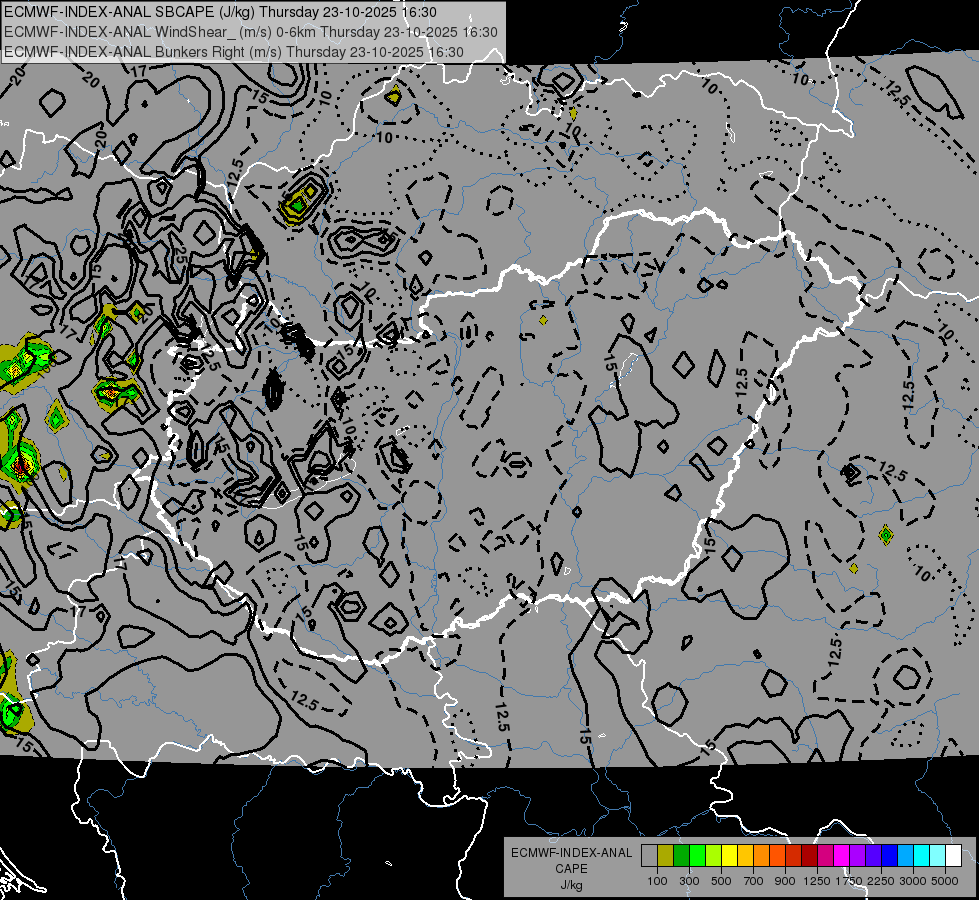Screen dimensions: 979x900
Task: Click the SBCAPE (J/kg) title line
Action: 220,12
